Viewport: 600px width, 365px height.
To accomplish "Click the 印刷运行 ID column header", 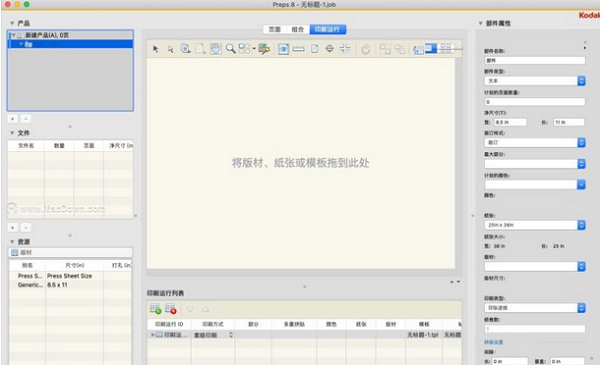I will [x=169, y=324].
